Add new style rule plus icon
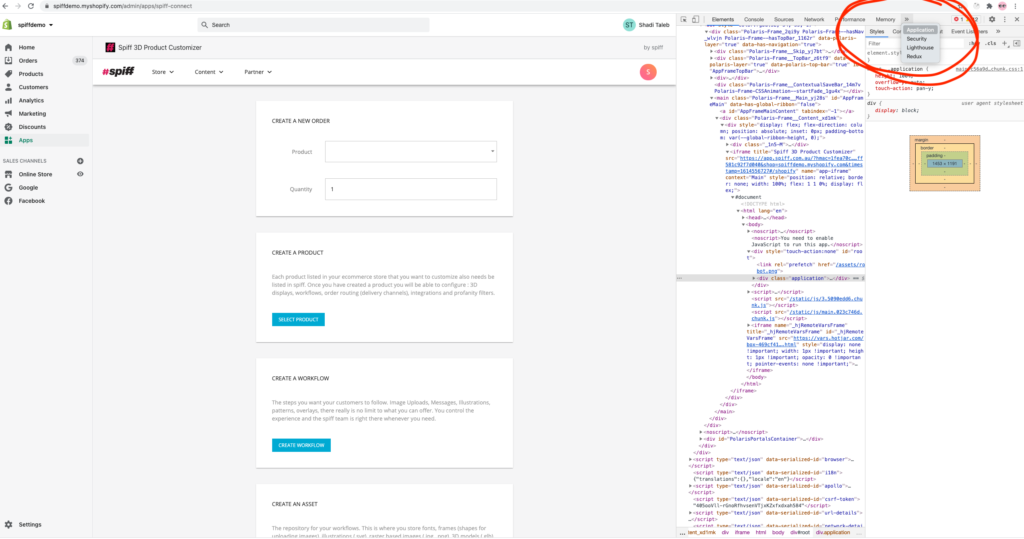This screenshot has height=539, width=1024. click(x=1005, y=43)
